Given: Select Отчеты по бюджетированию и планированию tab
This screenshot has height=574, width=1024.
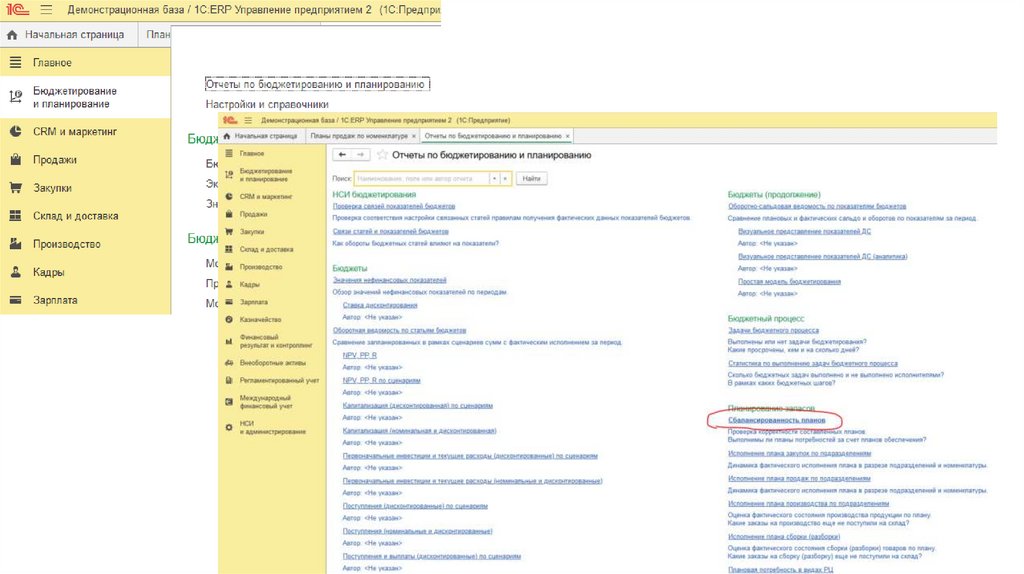Looking at the screenshot, I should pos(493,136).
